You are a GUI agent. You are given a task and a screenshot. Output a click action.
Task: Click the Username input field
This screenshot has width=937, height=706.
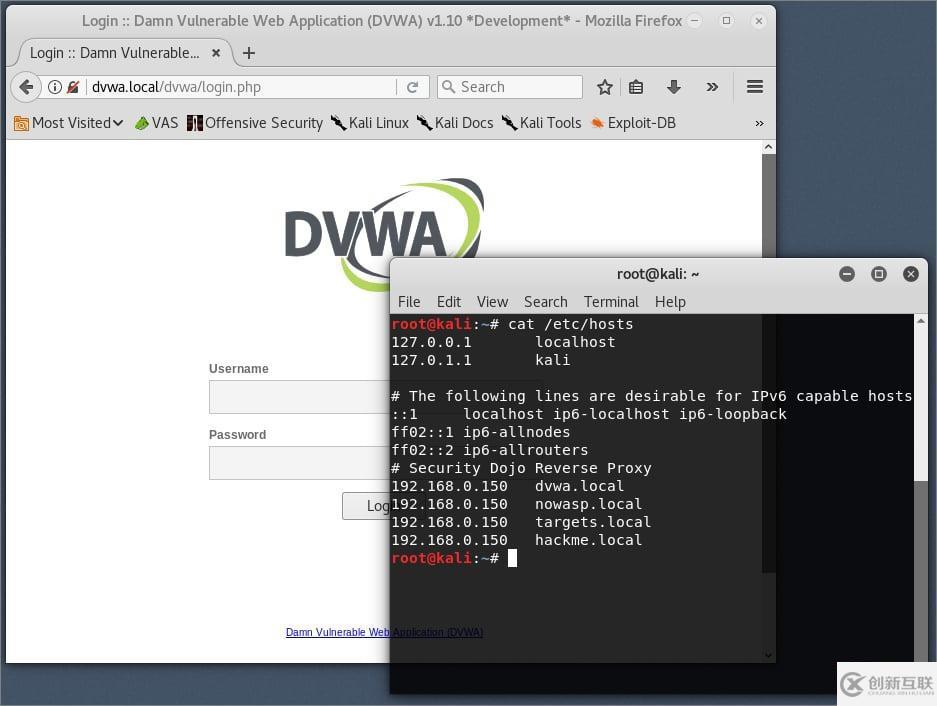[299, 397]
